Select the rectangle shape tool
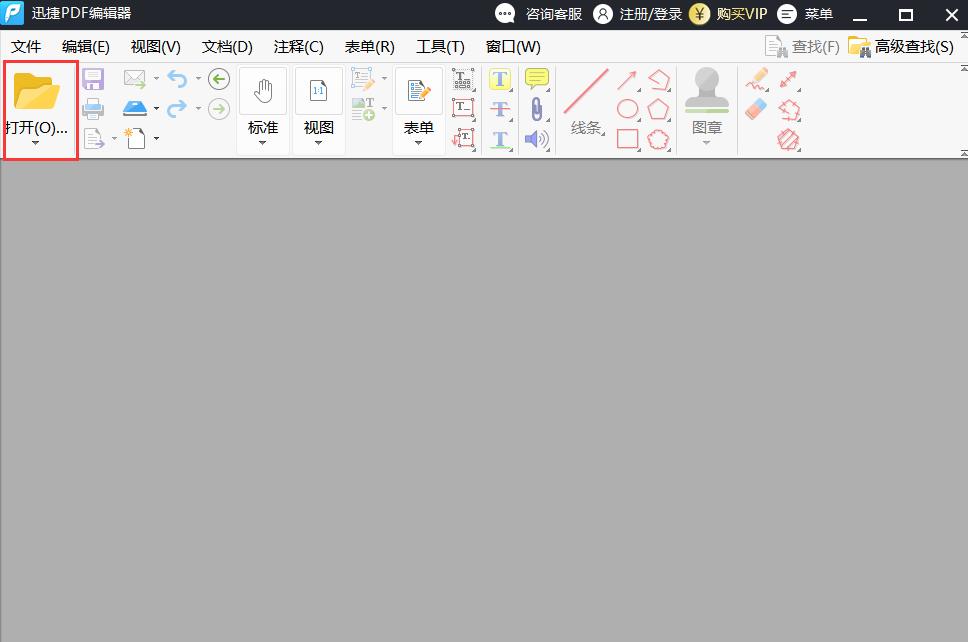Screen dimensions: 968x642 [627, 139]
